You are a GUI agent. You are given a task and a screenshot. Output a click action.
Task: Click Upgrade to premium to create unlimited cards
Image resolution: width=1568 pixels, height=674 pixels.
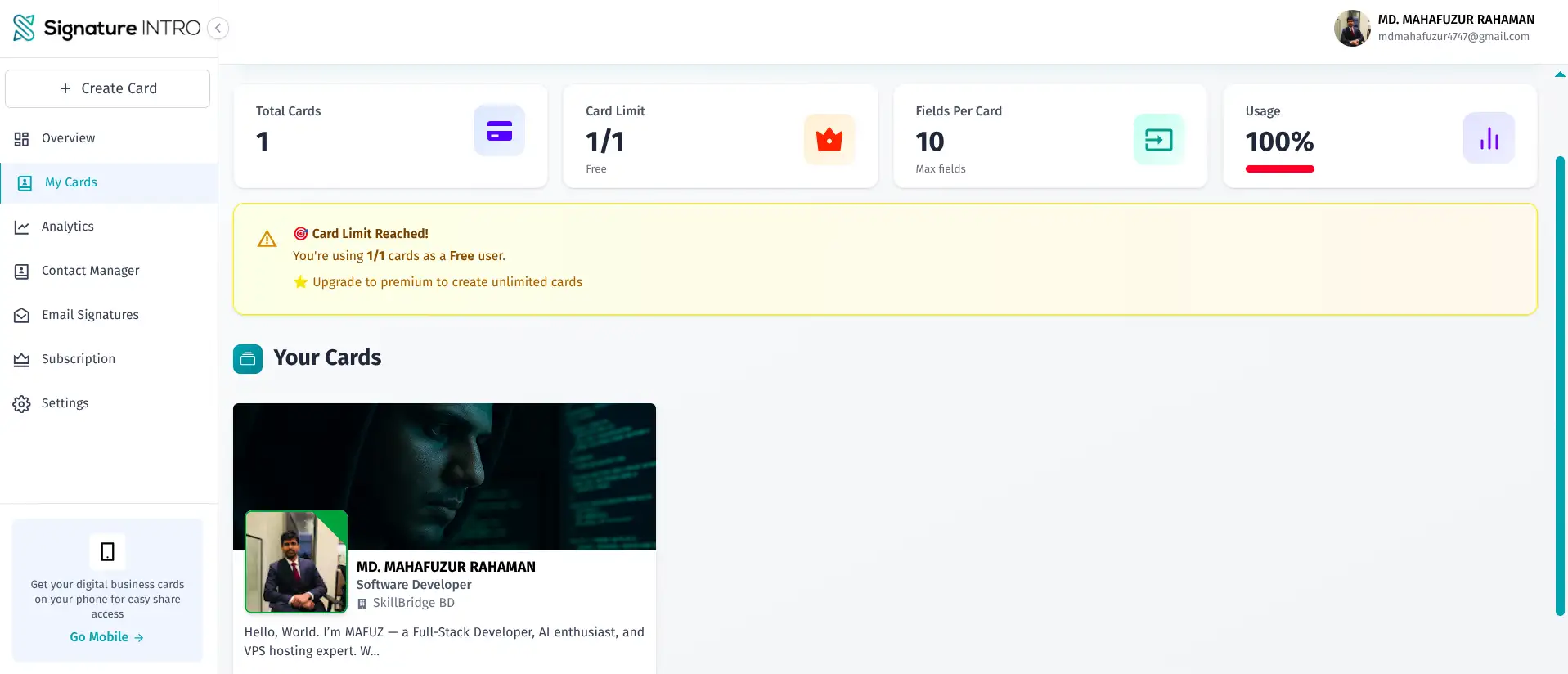[447, 282]
